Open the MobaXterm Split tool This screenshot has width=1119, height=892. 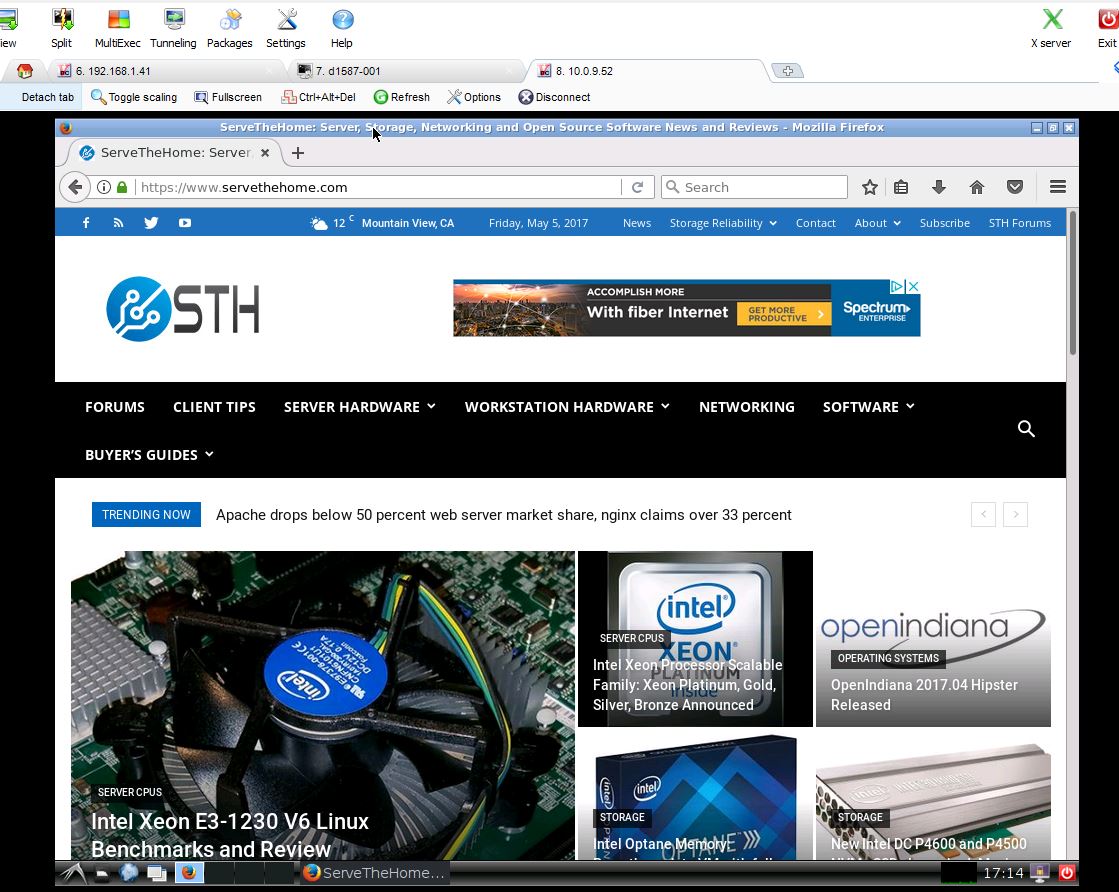(x=62, y=29)
